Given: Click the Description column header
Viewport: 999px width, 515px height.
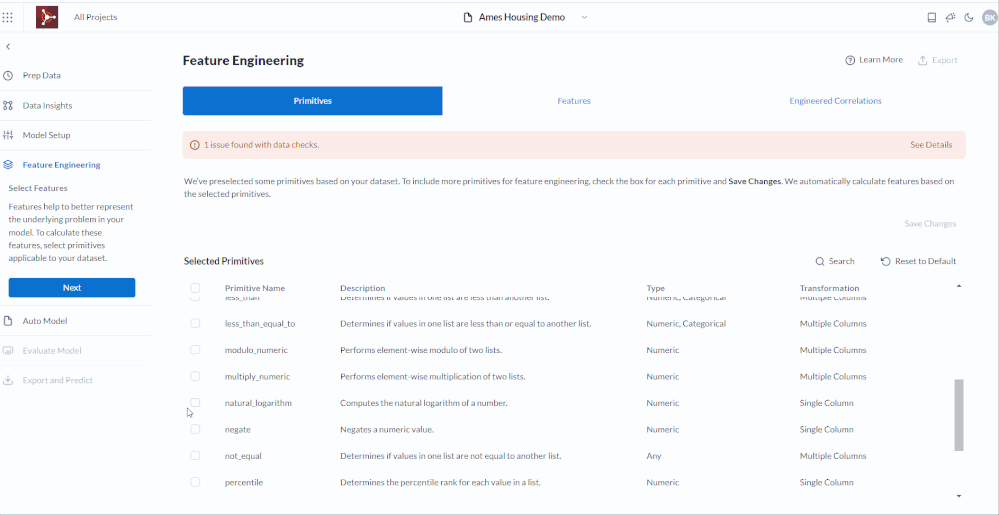Looking at the screenshot, I should [x=363, y=288].
